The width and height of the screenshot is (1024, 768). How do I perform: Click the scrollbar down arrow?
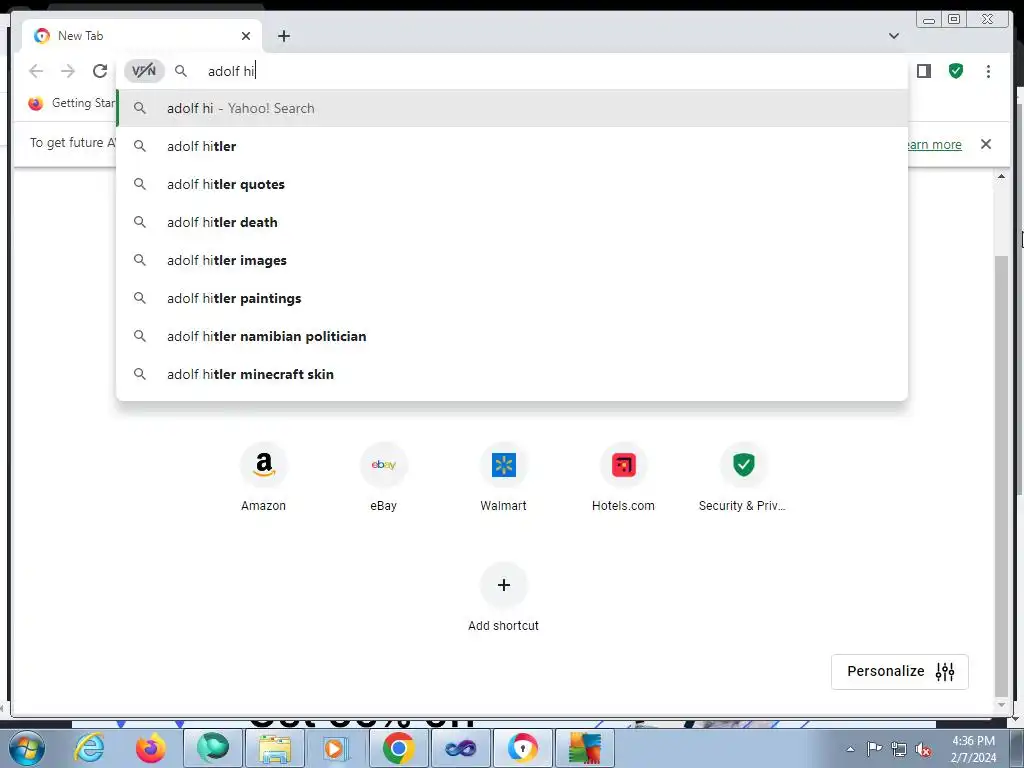pyautogui.click(x=1001, y=705)
